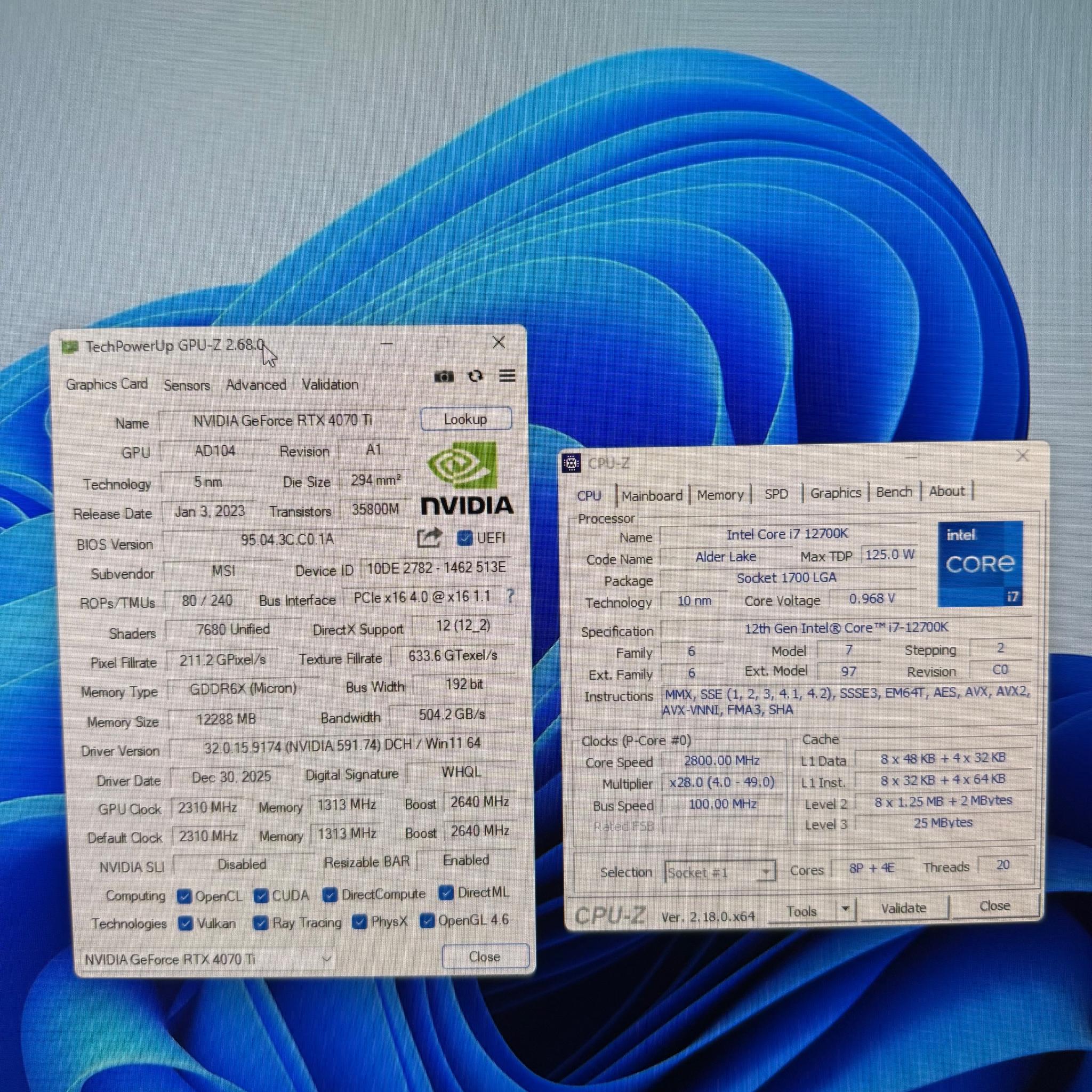The height and width of the screenshot is (1092, 1092).
Task: Click the Bus Interface question mark
Action: pos(510,596)
